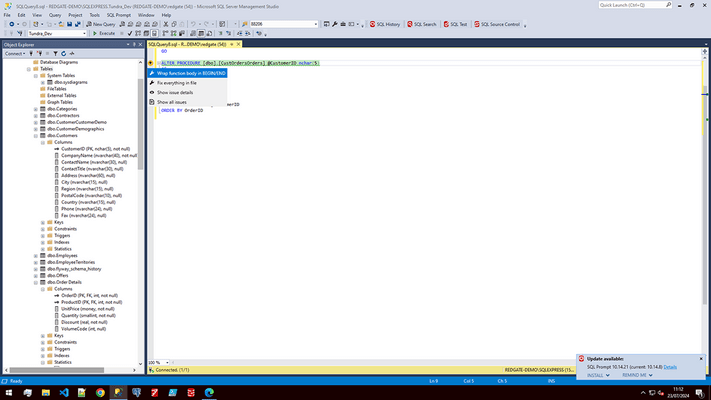Expand the dbo.Employees table node
This screenshot has height=400, width=711.
coord(35,255)
